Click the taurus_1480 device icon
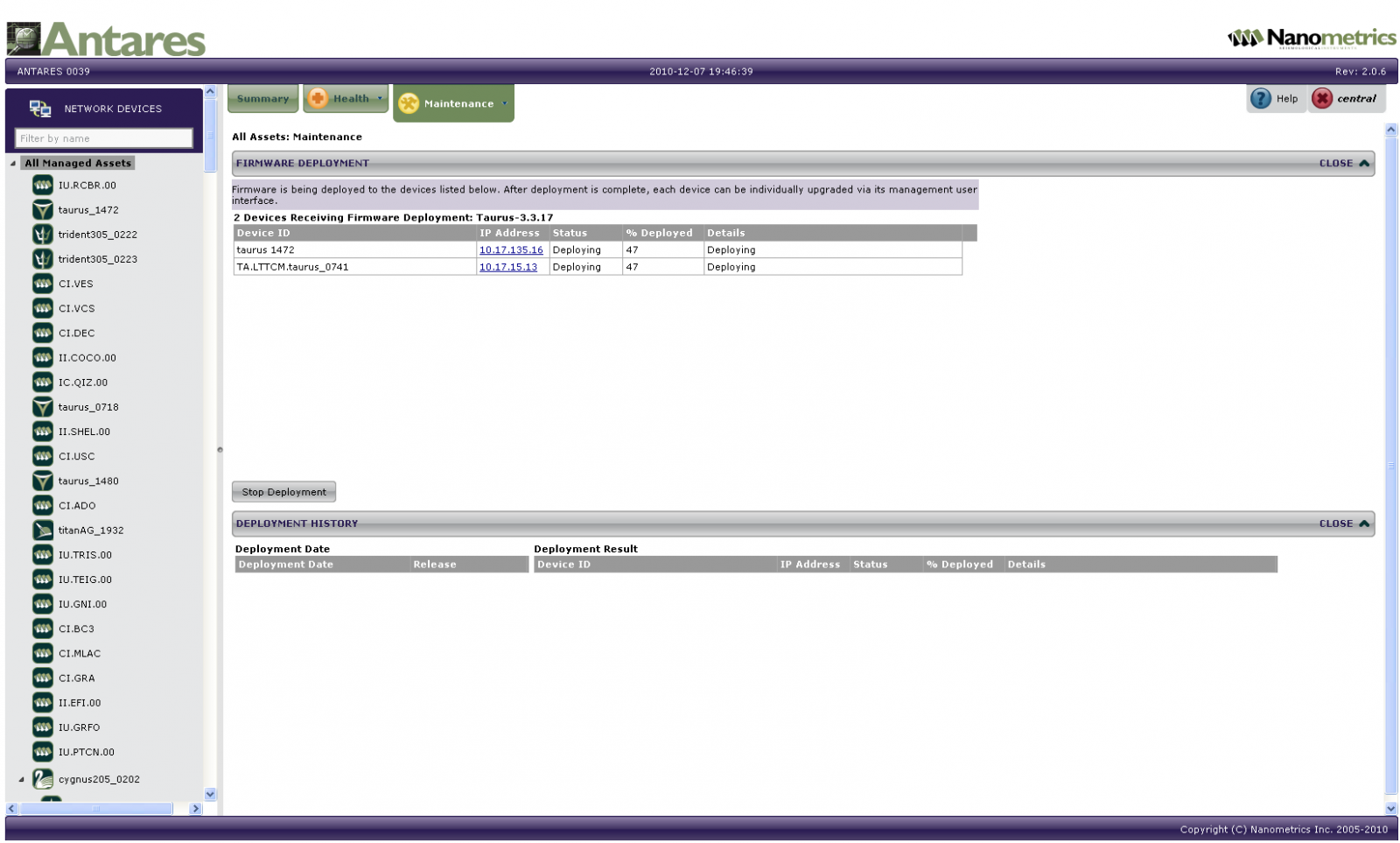1400x843 pixels. coord(43,481)
